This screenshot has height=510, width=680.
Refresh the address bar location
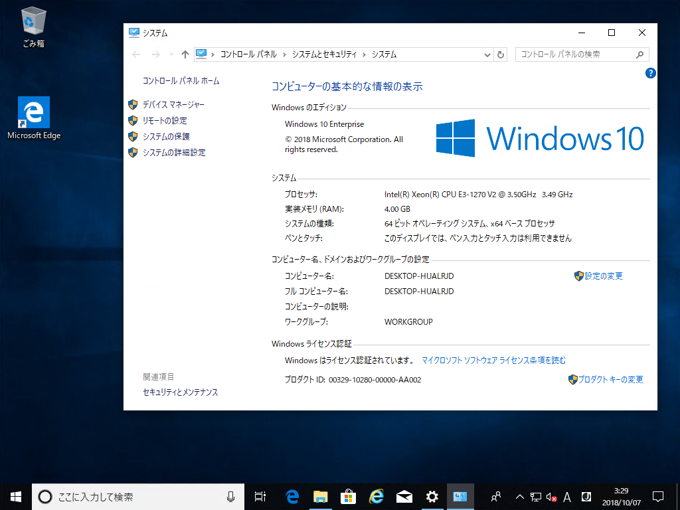point(500,55)
